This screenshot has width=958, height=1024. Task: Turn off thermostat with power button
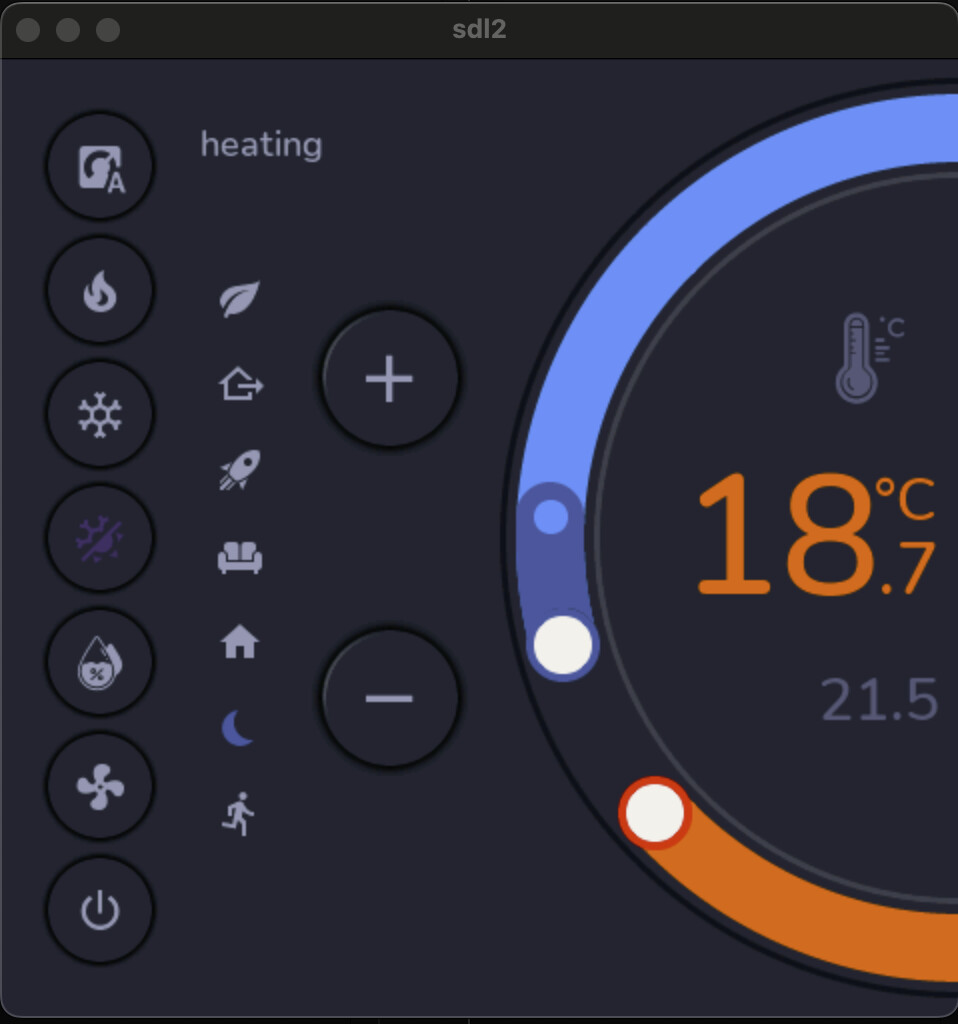[100, 910]
